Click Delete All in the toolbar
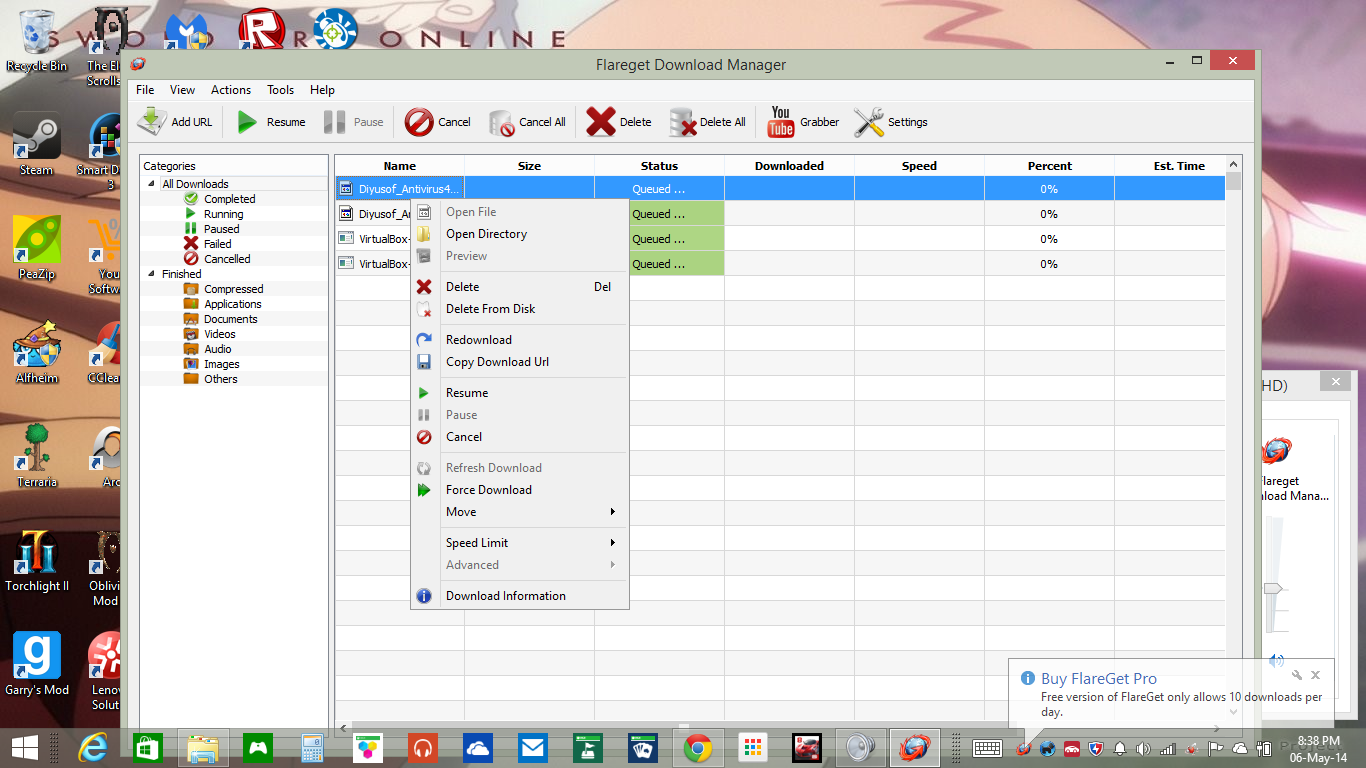The height and width of the screenshot is (768, 1366). coord(707,122)
